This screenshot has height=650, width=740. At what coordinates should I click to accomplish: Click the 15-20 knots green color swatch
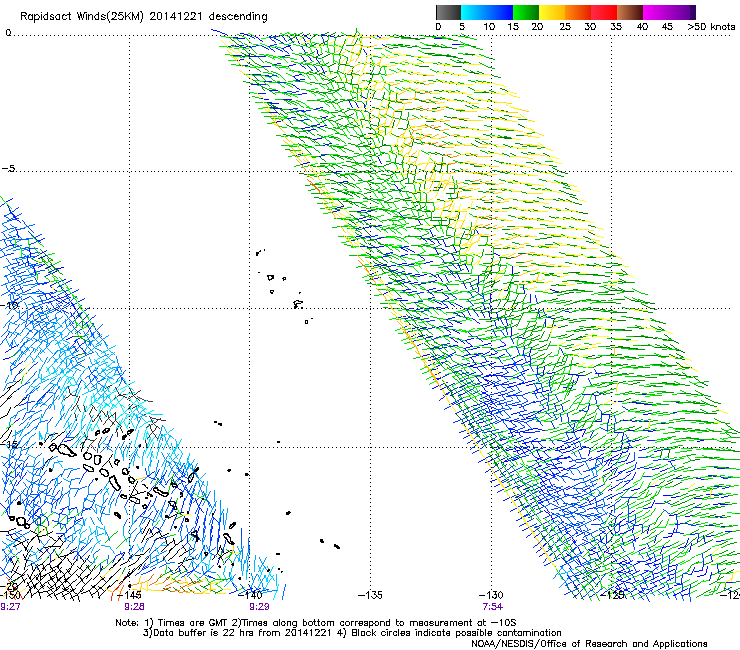click(526, 12)
